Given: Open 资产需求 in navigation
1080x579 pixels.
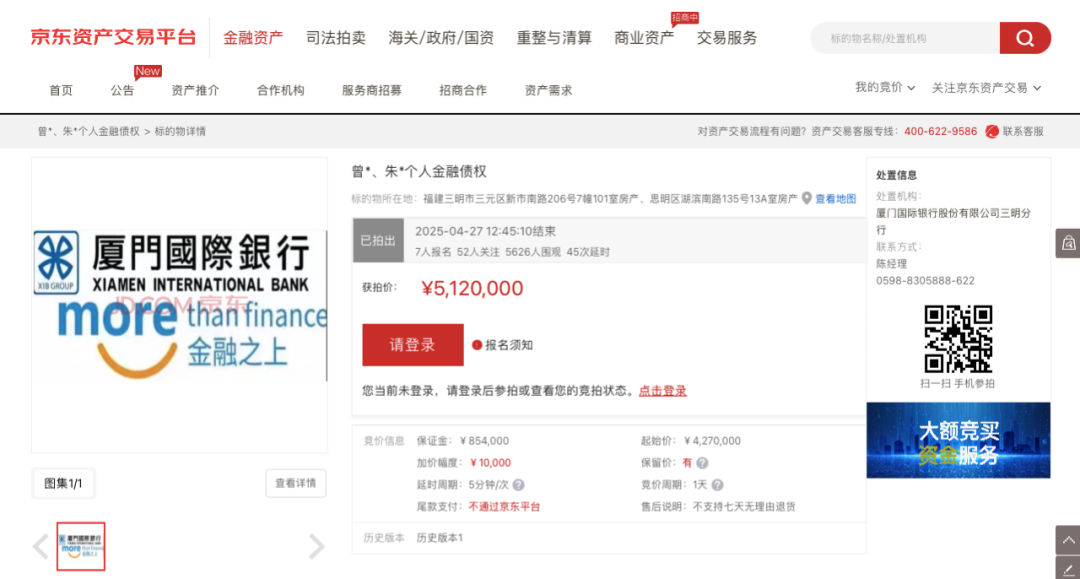Looking at the screenshot, I should [548, 90].
